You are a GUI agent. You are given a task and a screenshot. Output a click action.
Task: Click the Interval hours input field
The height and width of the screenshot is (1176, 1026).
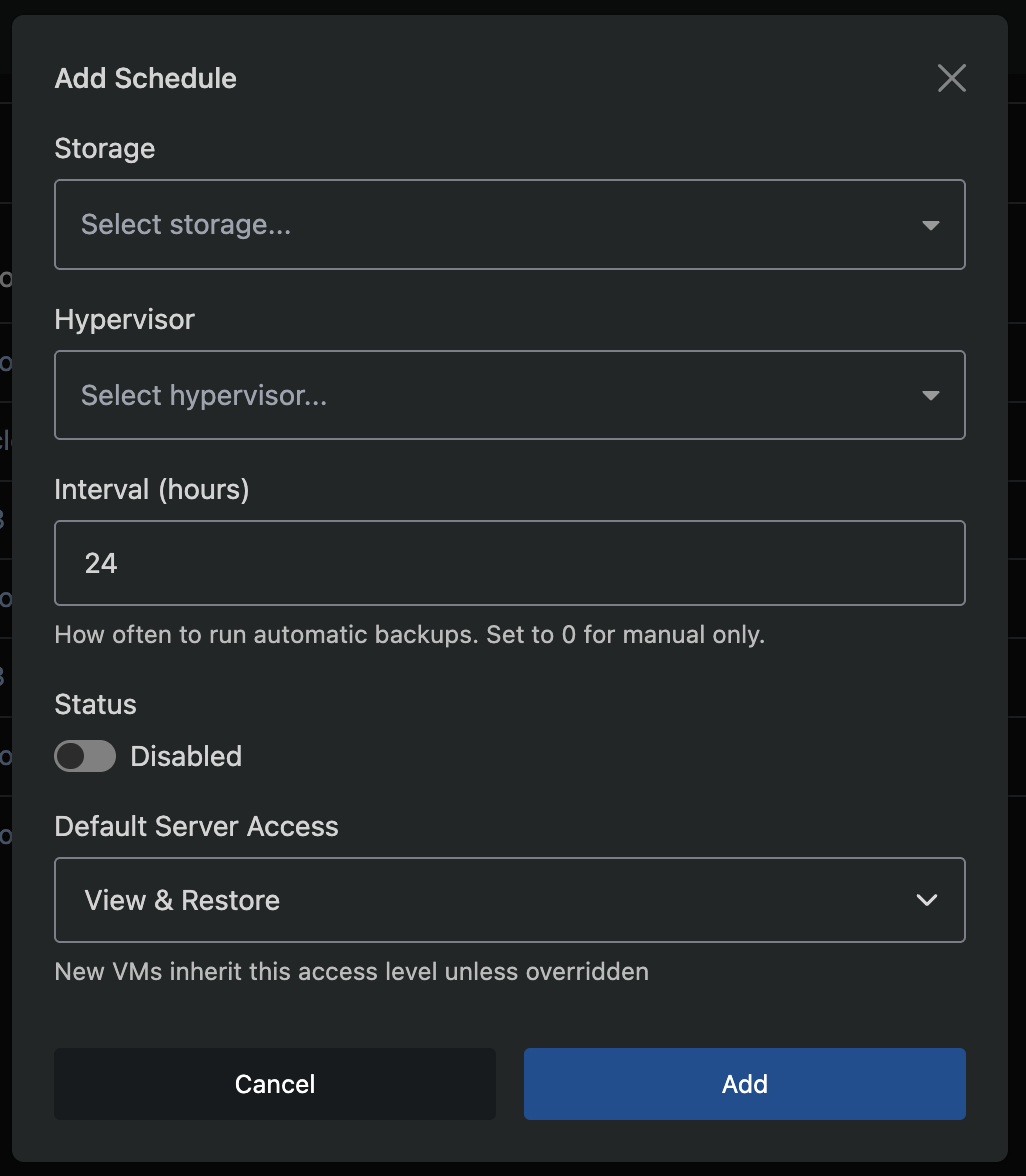pyautogui.click(x=510, y=563)
